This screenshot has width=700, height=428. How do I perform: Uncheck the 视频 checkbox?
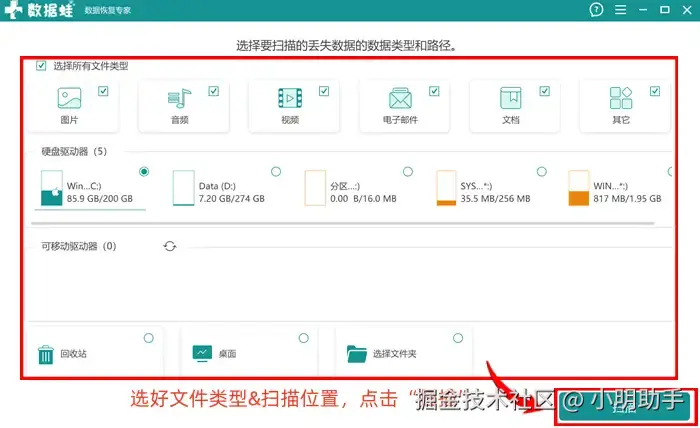pos(324,91)
